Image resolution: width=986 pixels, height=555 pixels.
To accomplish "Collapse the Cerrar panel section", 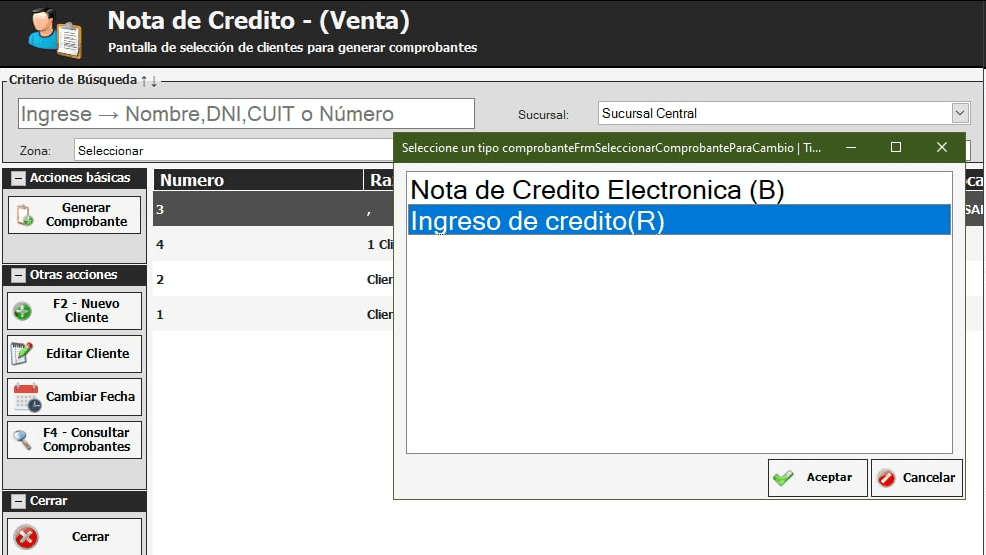I will 18,501.
